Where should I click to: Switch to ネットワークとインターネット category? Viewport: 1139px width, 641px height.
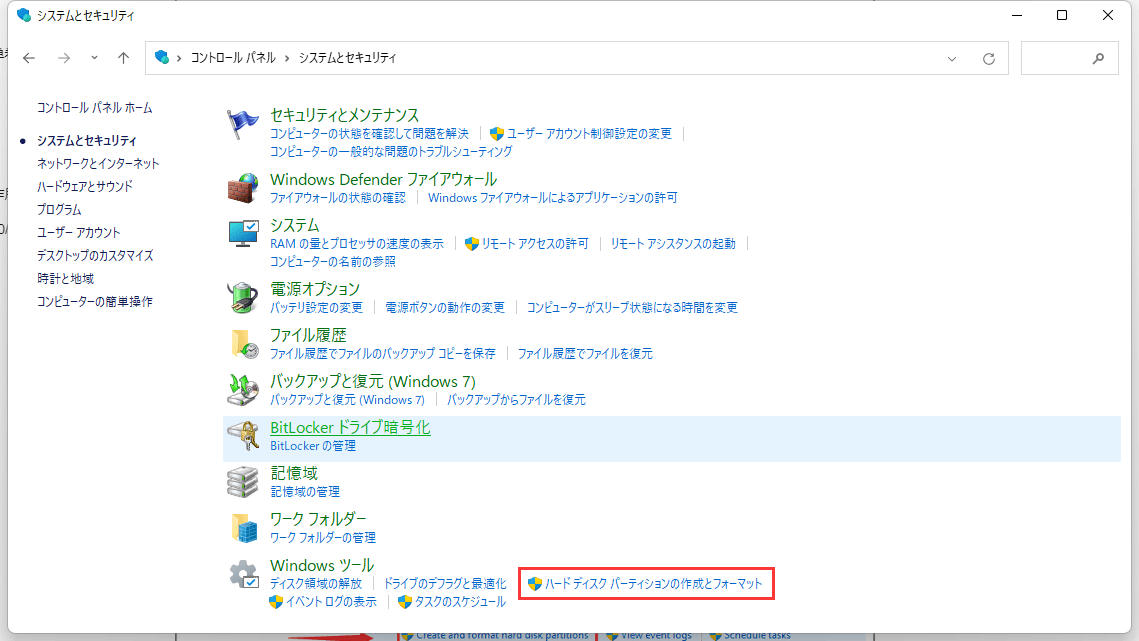pos(95,163)
